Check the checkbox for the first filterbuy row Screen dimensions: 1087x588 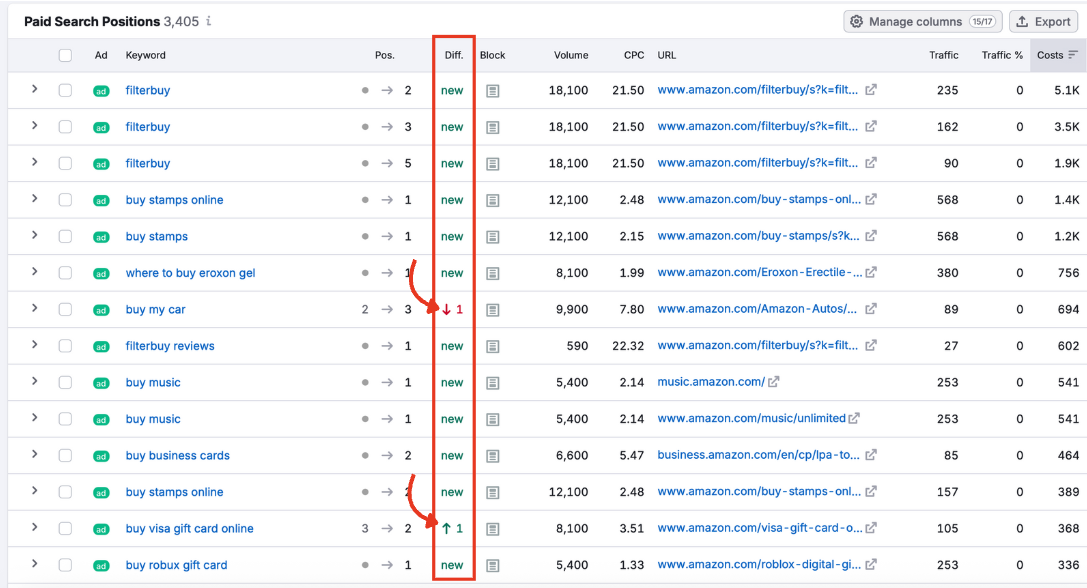tap(65, 90)
